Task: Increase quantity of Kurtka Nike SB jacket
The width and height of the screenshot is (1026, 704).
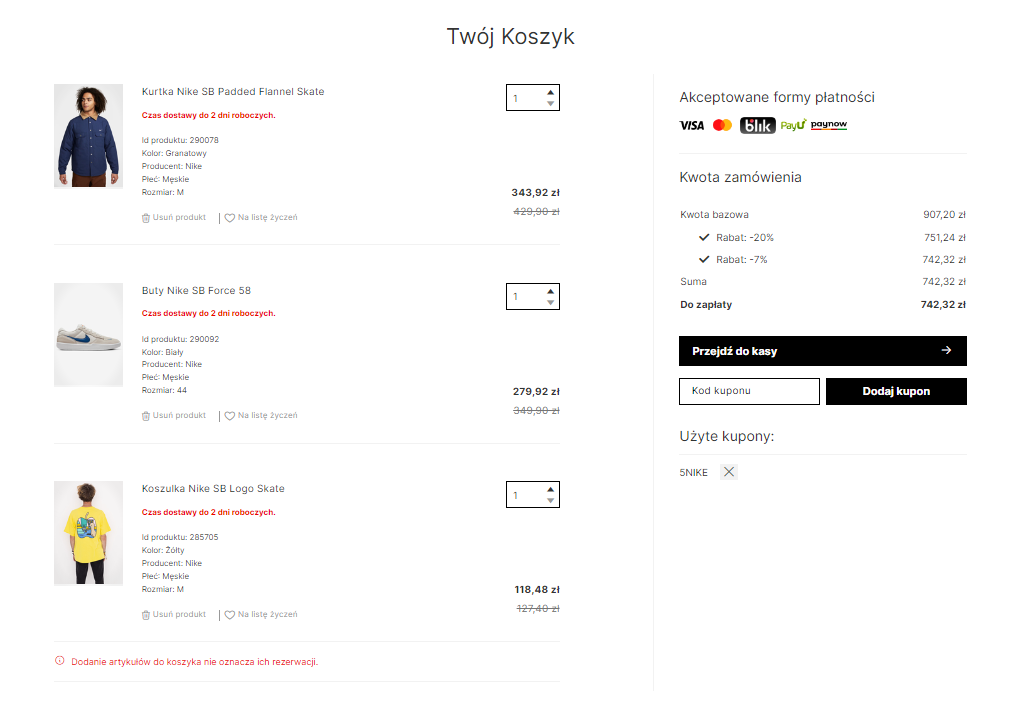Action: (x=550, y=92)
